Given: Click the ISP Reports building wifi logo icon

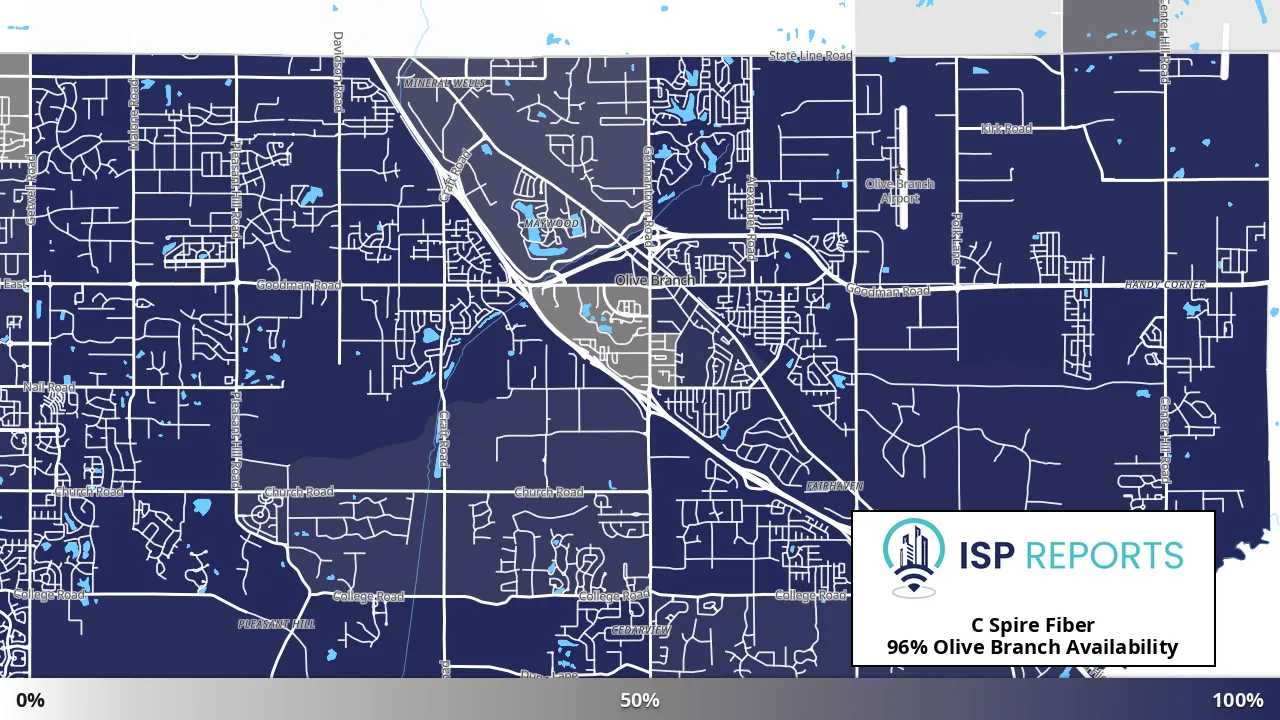Looking at the screenshot, I should 916,558.
